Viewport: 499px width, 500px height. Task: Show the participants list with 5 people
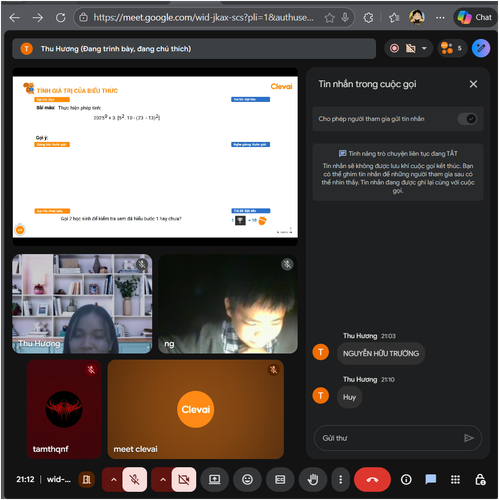click(452, 48)
